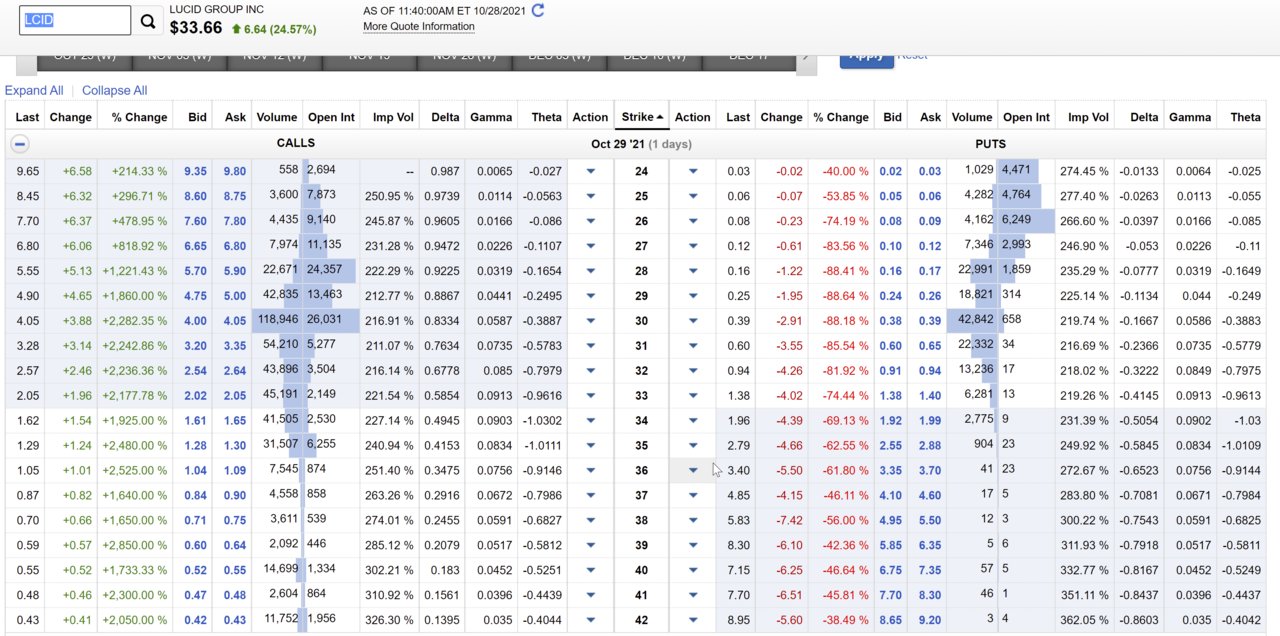
Task: Open puts Action dropdown for strike 30
Action: click(692, 321)
